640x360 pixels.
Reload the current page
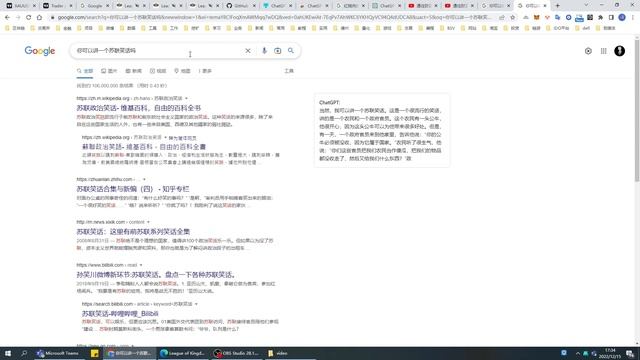tap(29, 18)
